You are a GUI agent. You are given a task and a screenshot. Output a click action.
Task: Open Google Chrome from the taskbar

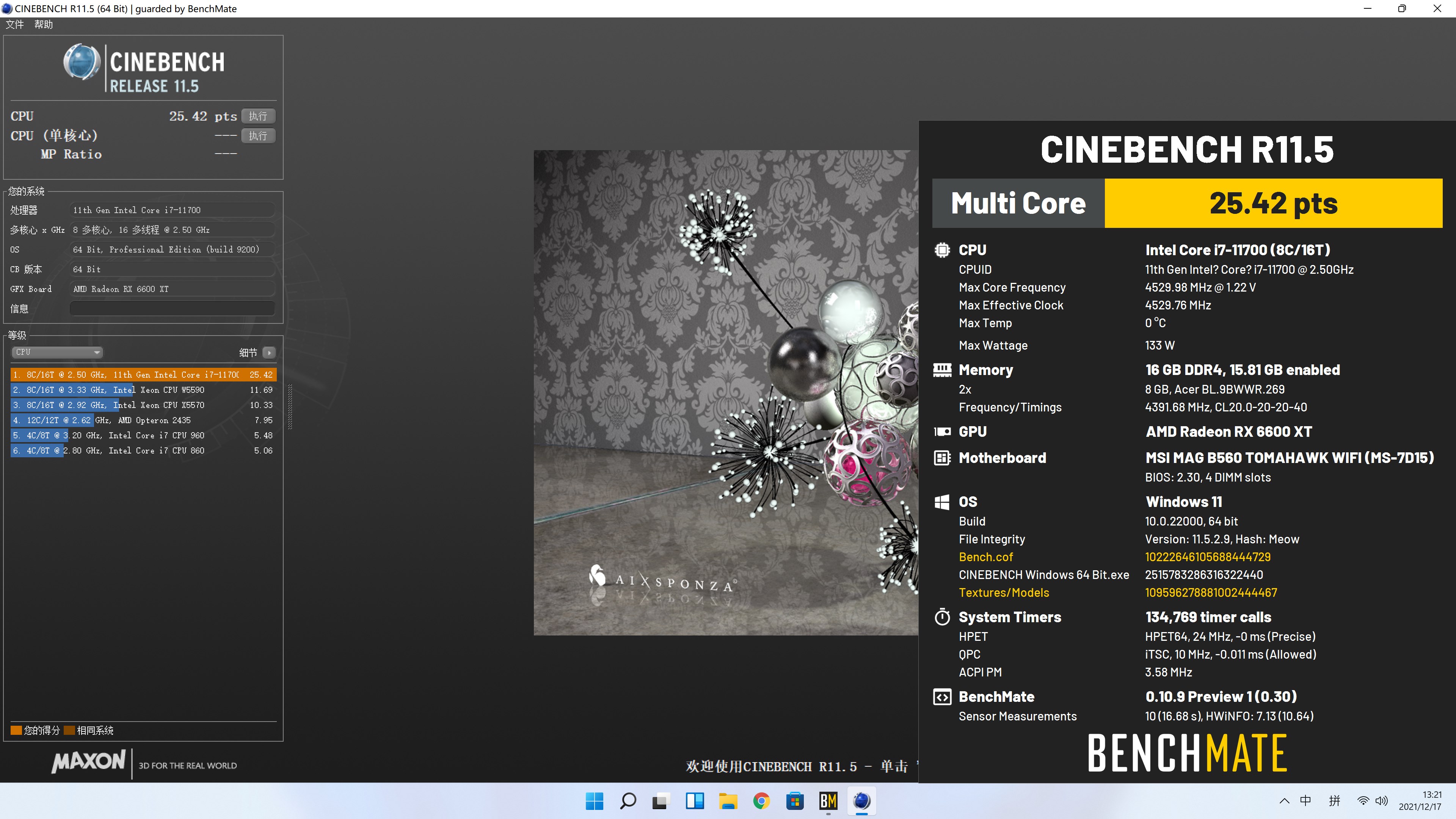(x=761, y=801)
